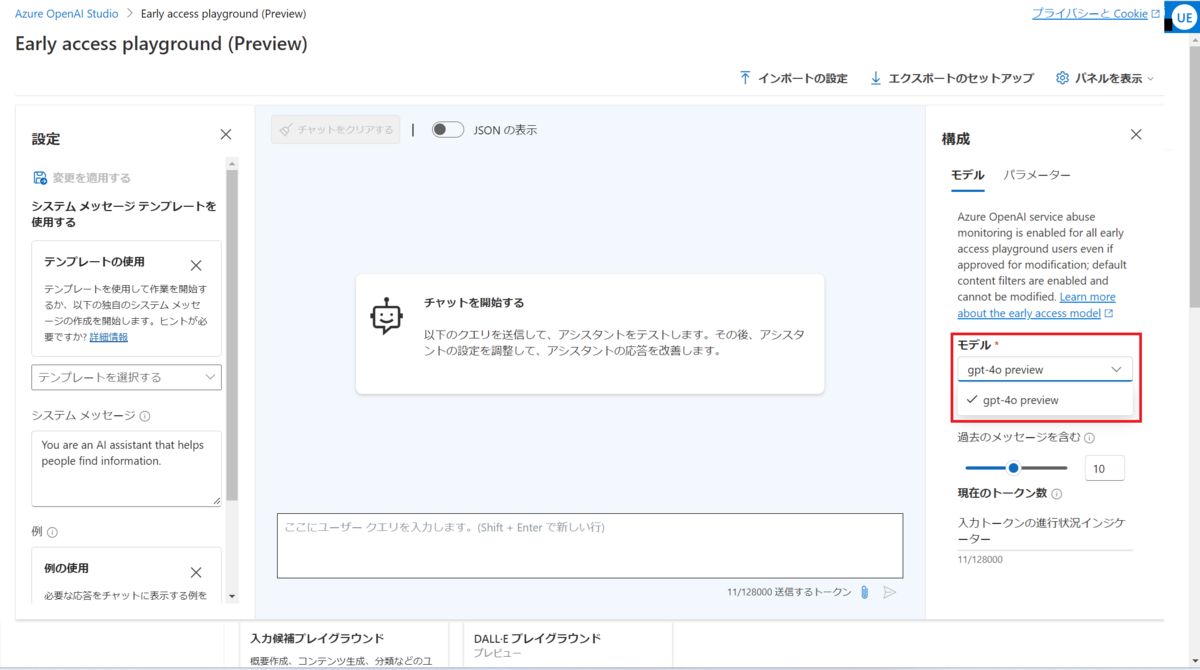Open the UE user account avatar
This screenshot has height=670, width=1200.
point(1183,18)
